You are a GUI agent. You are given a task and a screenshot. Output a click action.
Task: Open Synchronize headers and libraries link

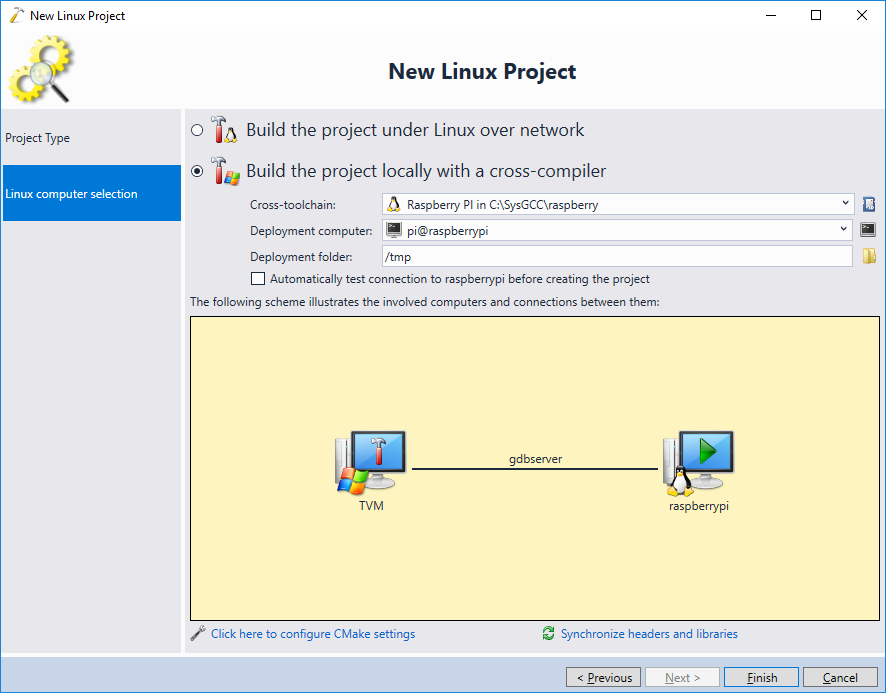pyautogui.click(x=649, y=634)
